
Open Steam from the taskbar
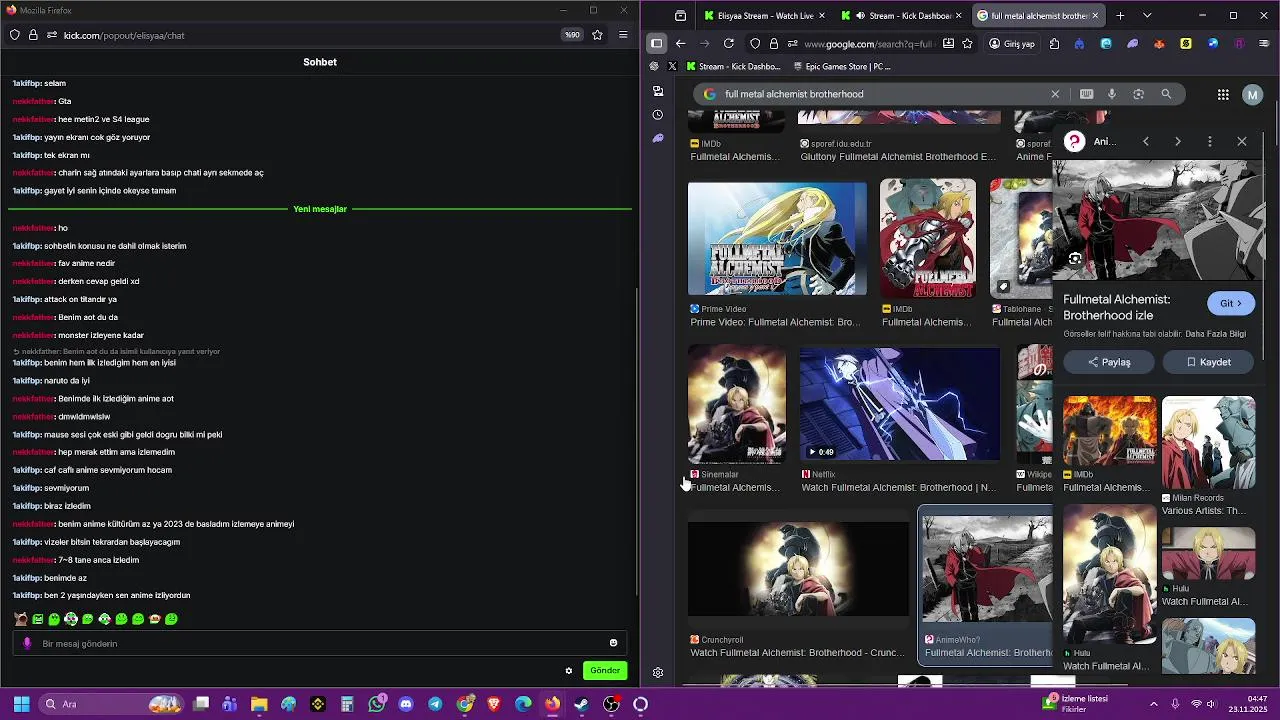581,704
